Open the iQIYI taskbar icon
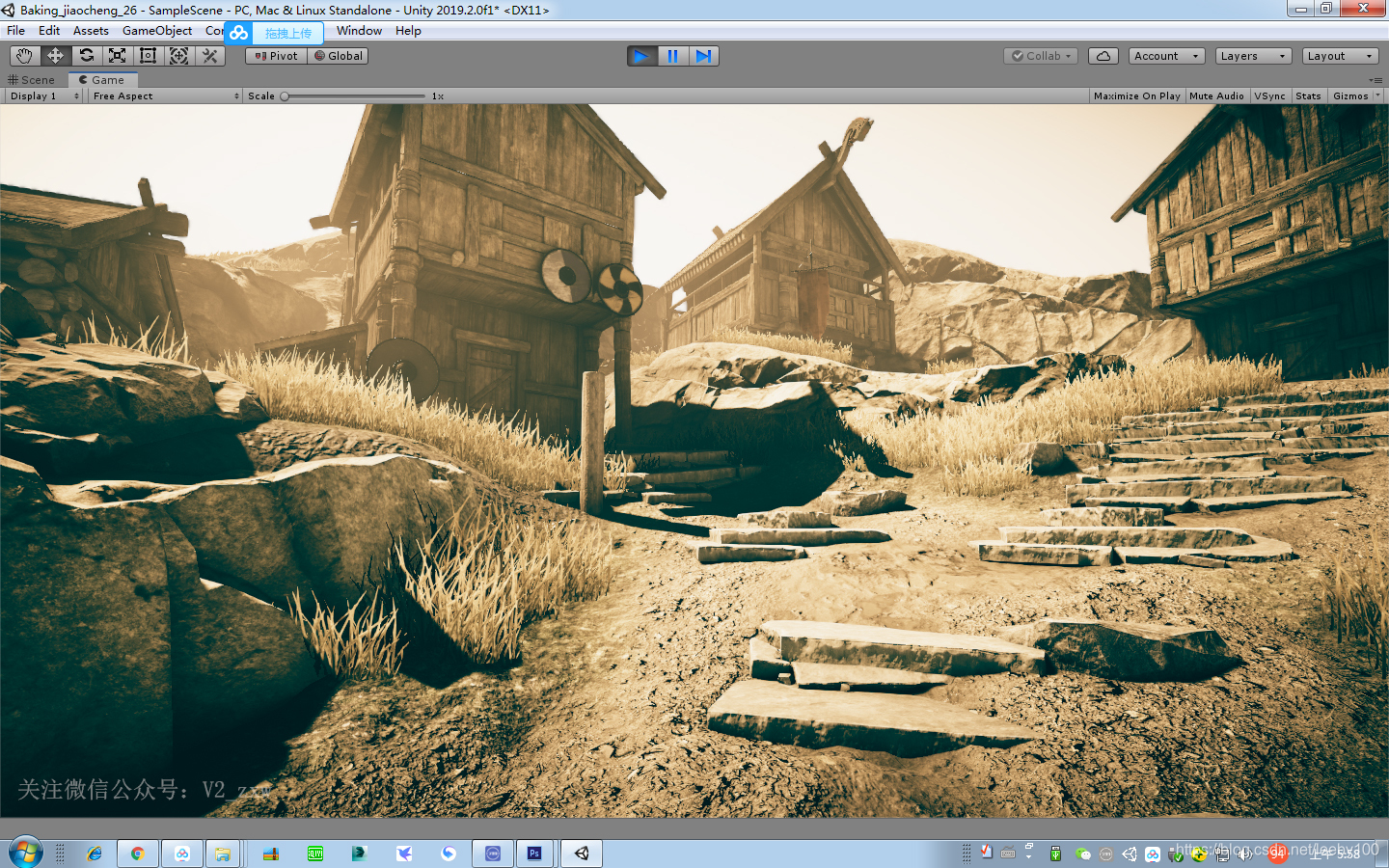This screenshot has height=868, width=1389. pyautogui.click(x=315, y=854)
